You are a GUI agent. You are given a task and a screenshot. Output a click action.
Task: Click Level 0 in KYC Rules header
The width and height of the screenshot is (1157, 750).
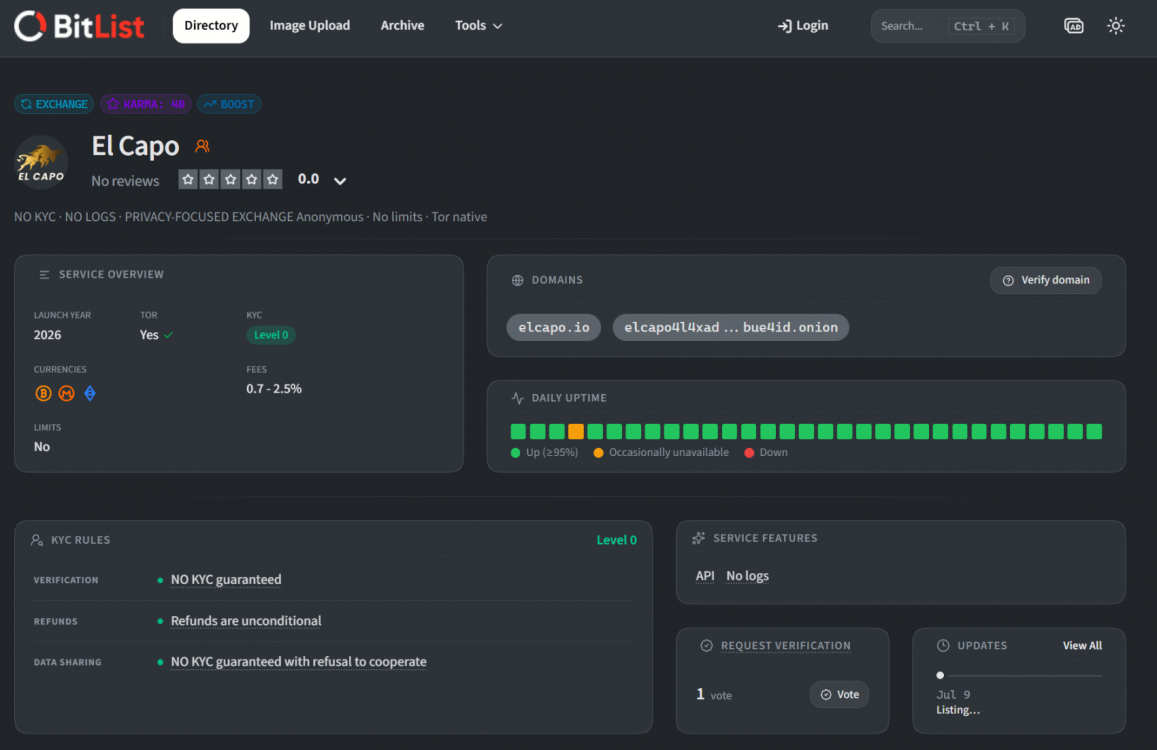[616, 540]
